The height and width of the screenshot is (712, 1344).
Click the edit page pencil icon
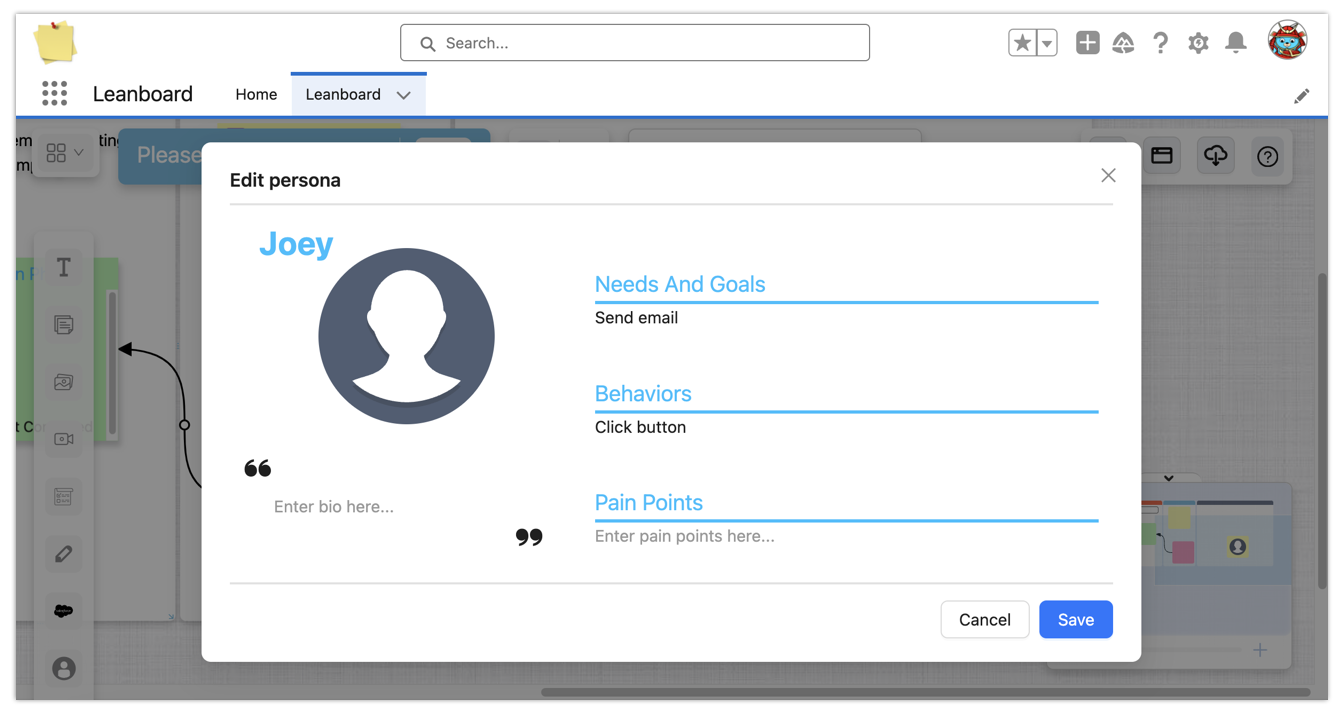(1301, 96)
